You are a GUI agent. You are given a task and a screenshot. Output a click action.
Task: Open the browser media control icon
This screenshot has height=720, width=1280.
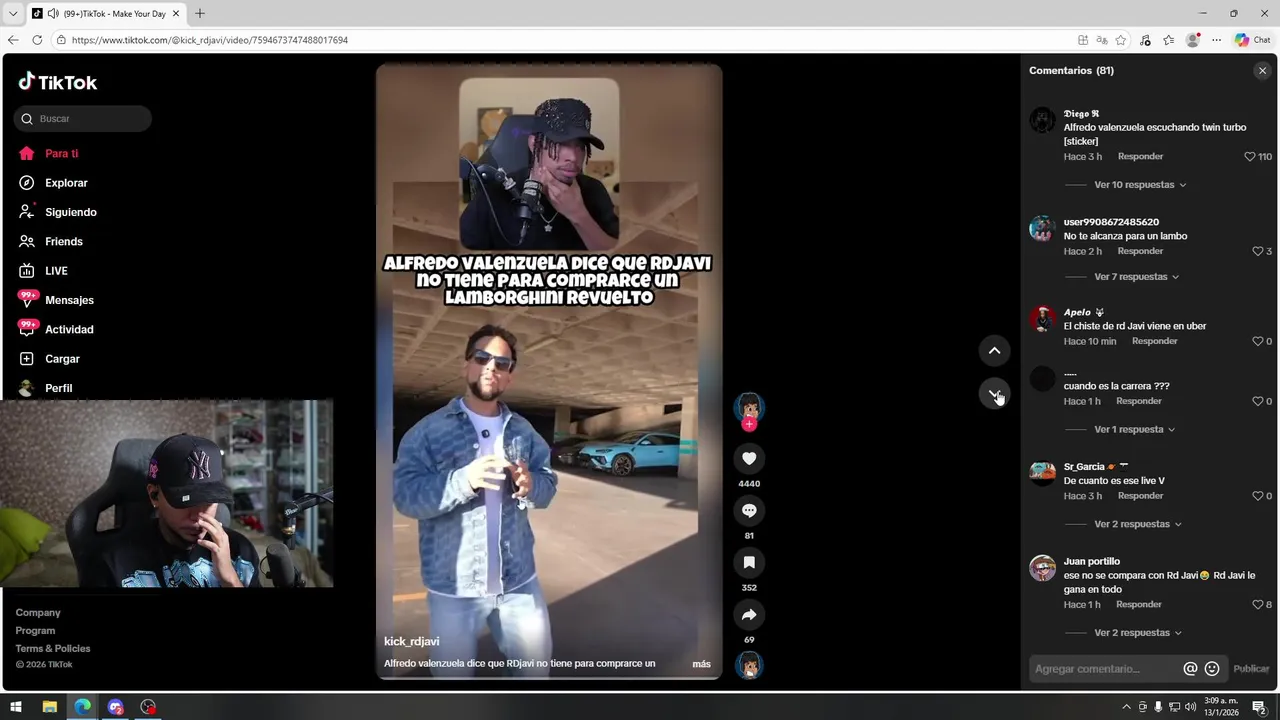1145,40
